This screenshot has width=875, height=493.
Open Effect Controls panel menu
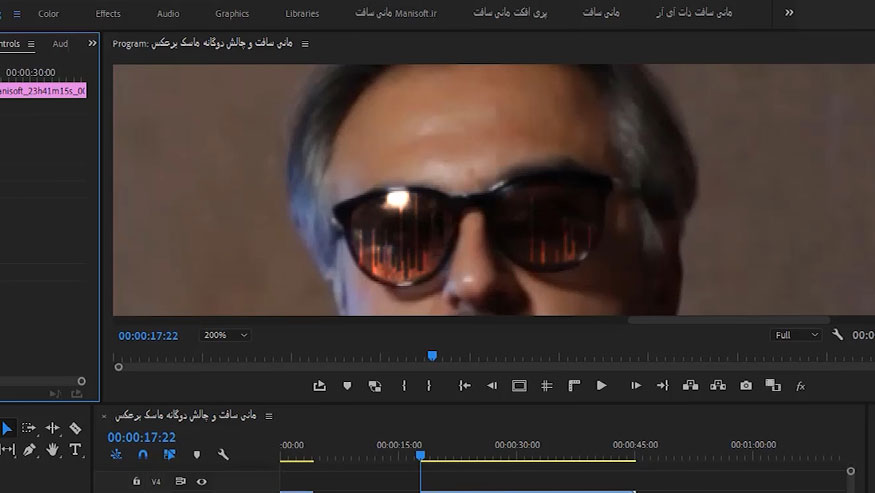(x=31, y=44)
